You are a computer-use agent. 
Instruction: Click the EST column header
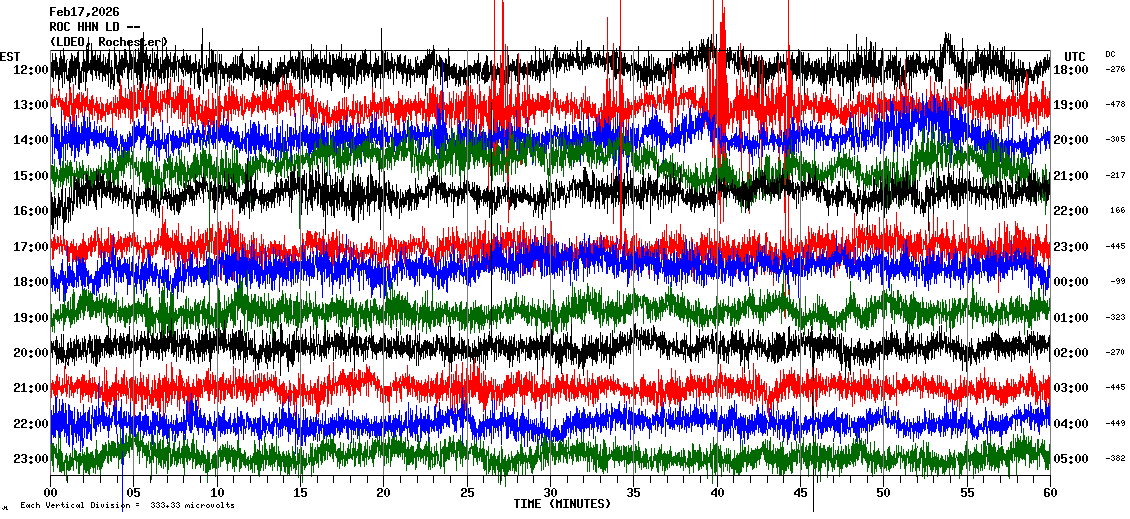(10, 56)
